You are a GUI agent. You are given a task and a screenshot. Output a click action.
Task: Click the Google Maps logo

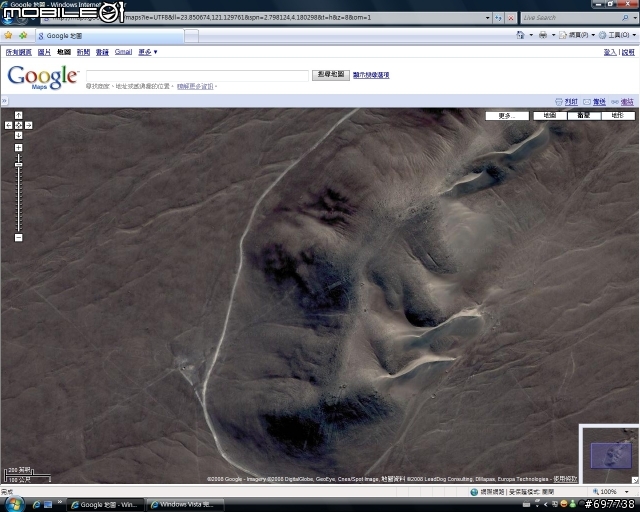tap(42, 77)
